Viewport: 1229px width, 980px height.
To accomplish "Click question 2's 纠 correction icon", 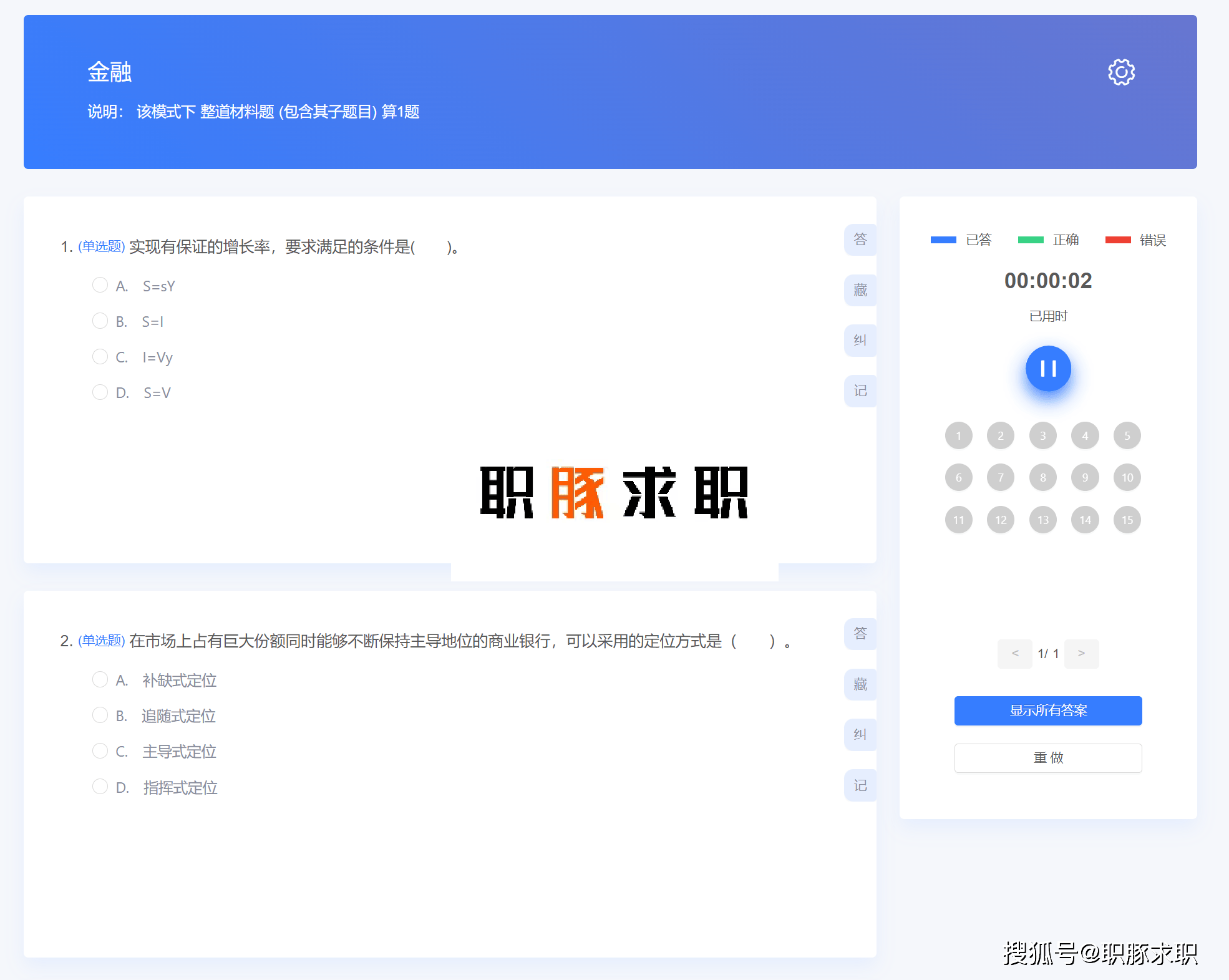I will (860, 735).
